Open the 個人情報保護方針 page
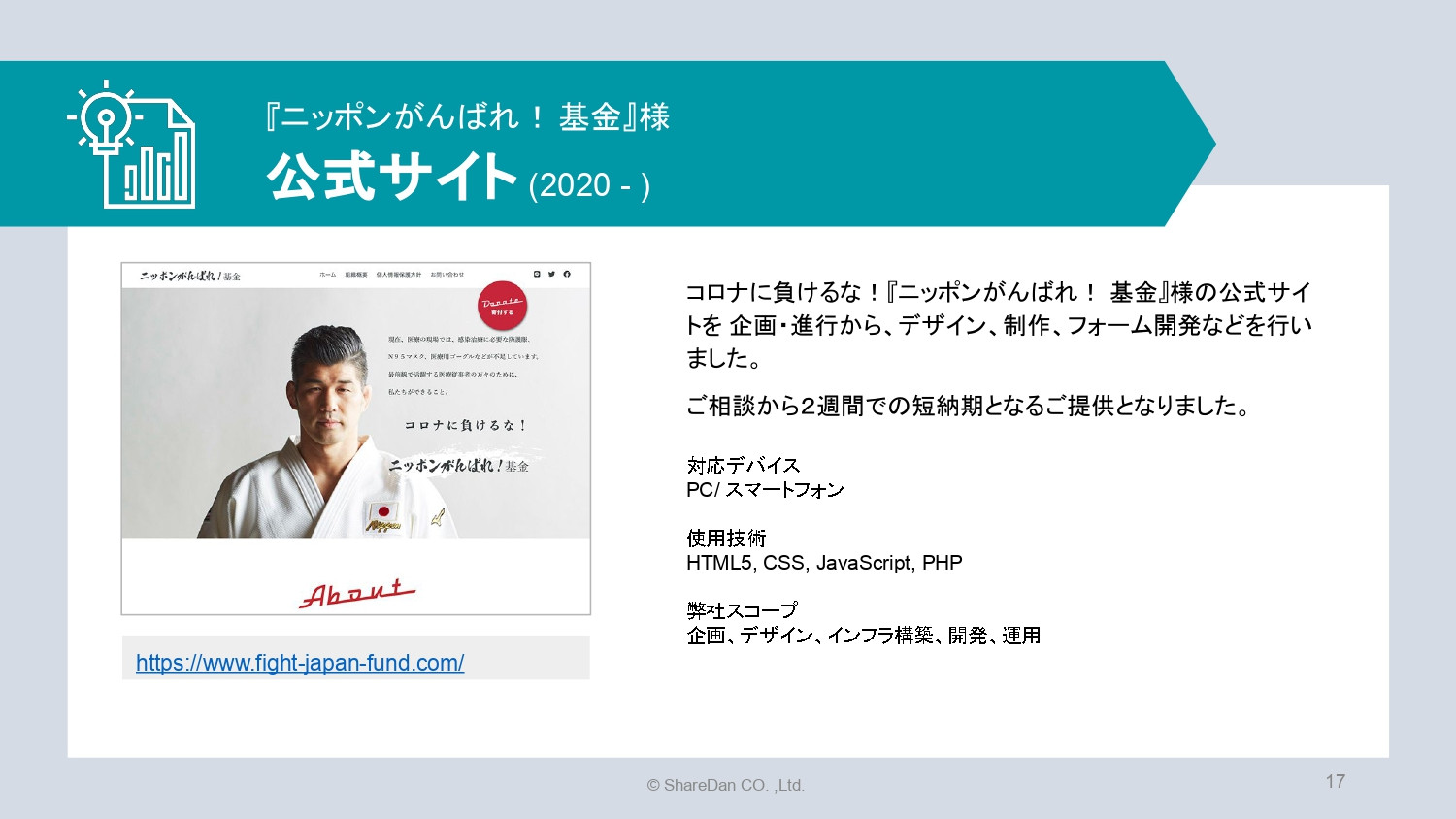This screenshot has height=819, width=1456. click(400, 274)
